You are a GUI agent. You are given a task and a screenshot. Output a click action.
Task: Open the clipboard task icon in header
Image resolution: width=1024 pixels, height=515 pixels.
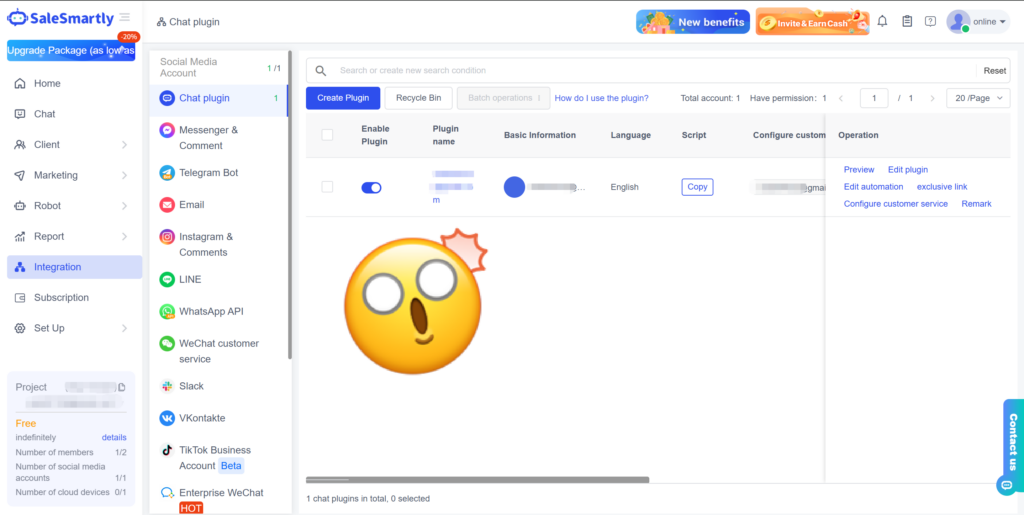(907, 22)
